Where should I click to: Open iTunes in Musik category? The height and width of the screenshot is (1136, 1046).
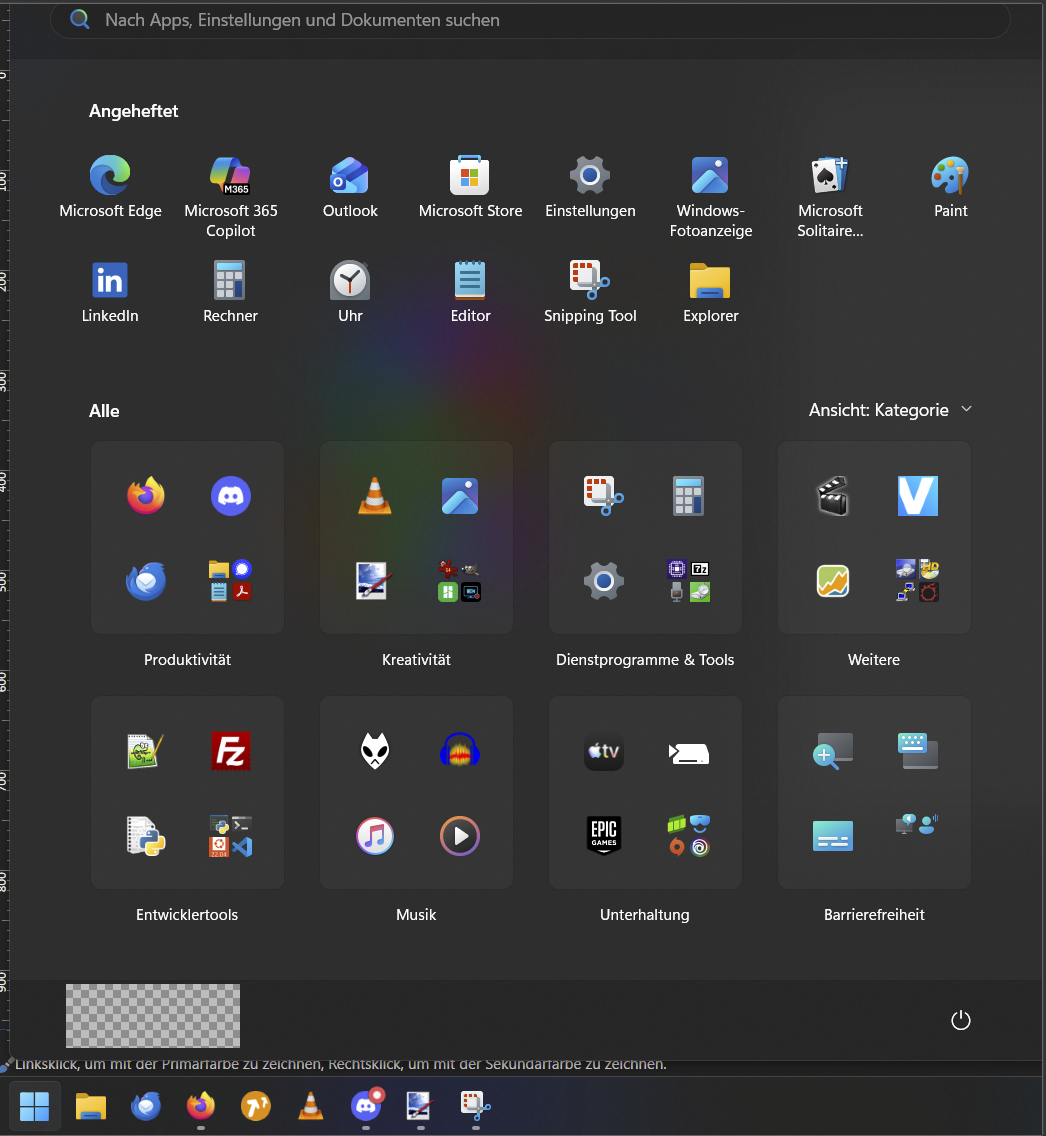(x=375, y=836)
